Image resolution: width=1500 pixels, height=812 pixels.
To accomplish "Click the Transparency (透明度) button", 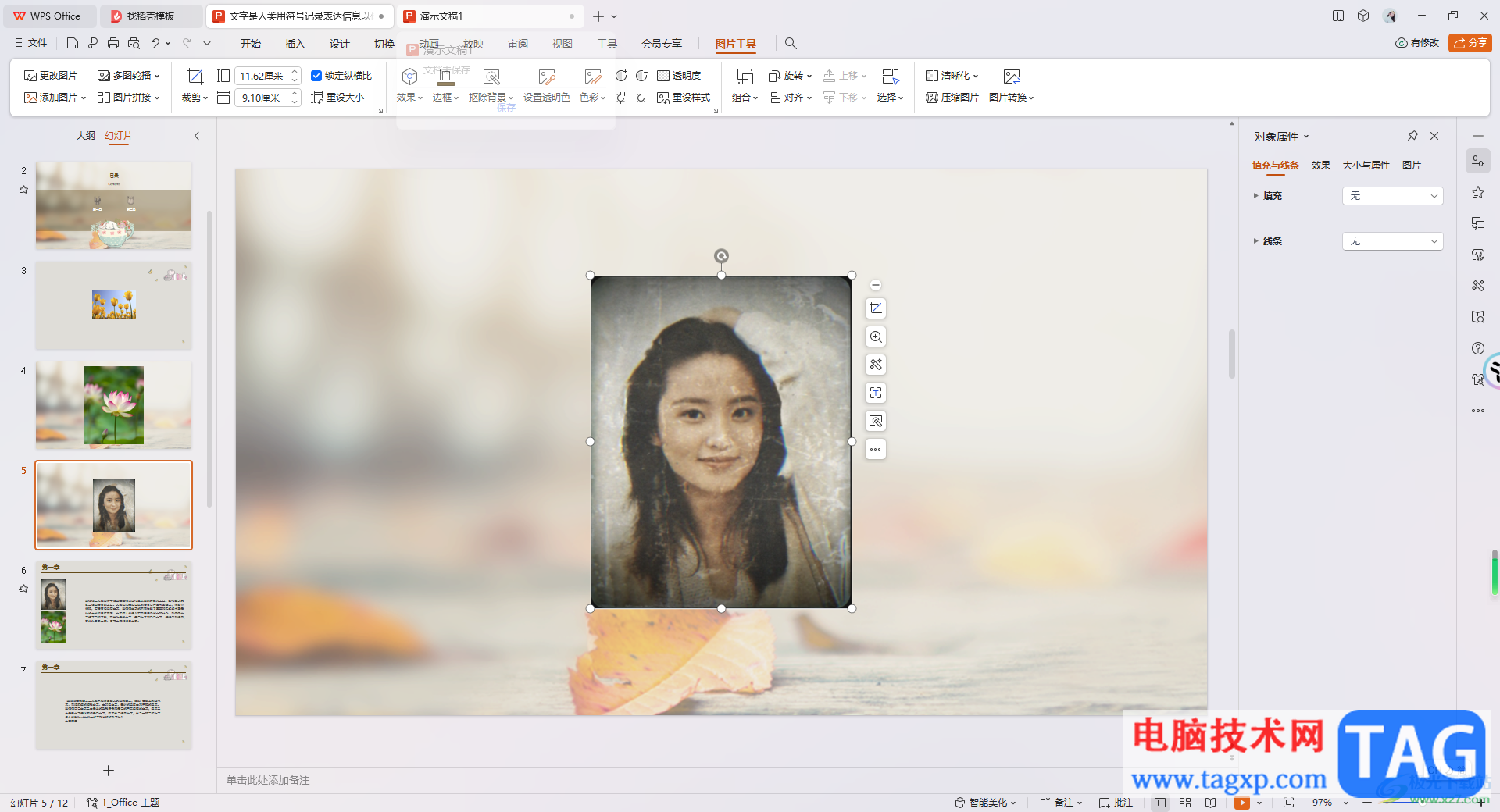I will point(679,76).
